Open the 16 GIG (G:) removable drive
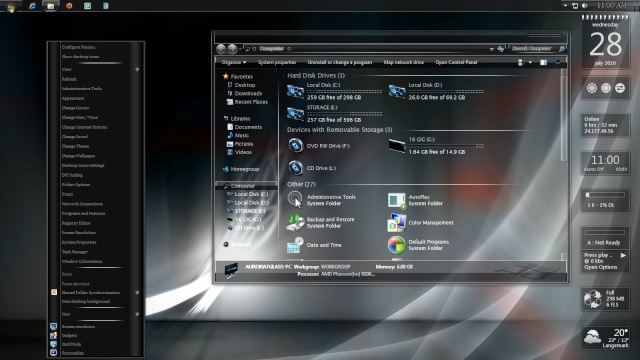The height and width of the screenshot is (360, 640). pos(397,145)
